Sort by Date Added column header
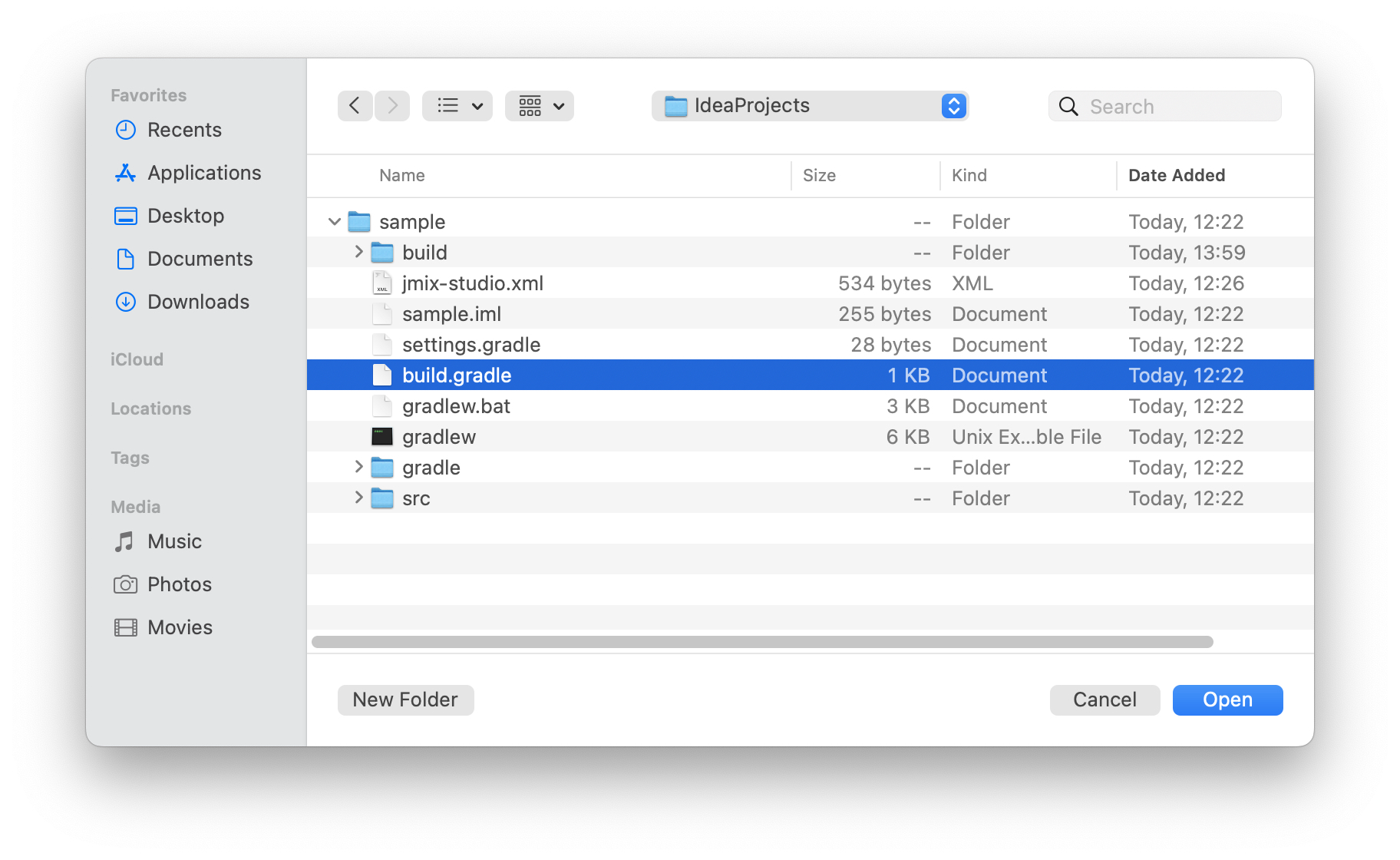 (1176, 175)
